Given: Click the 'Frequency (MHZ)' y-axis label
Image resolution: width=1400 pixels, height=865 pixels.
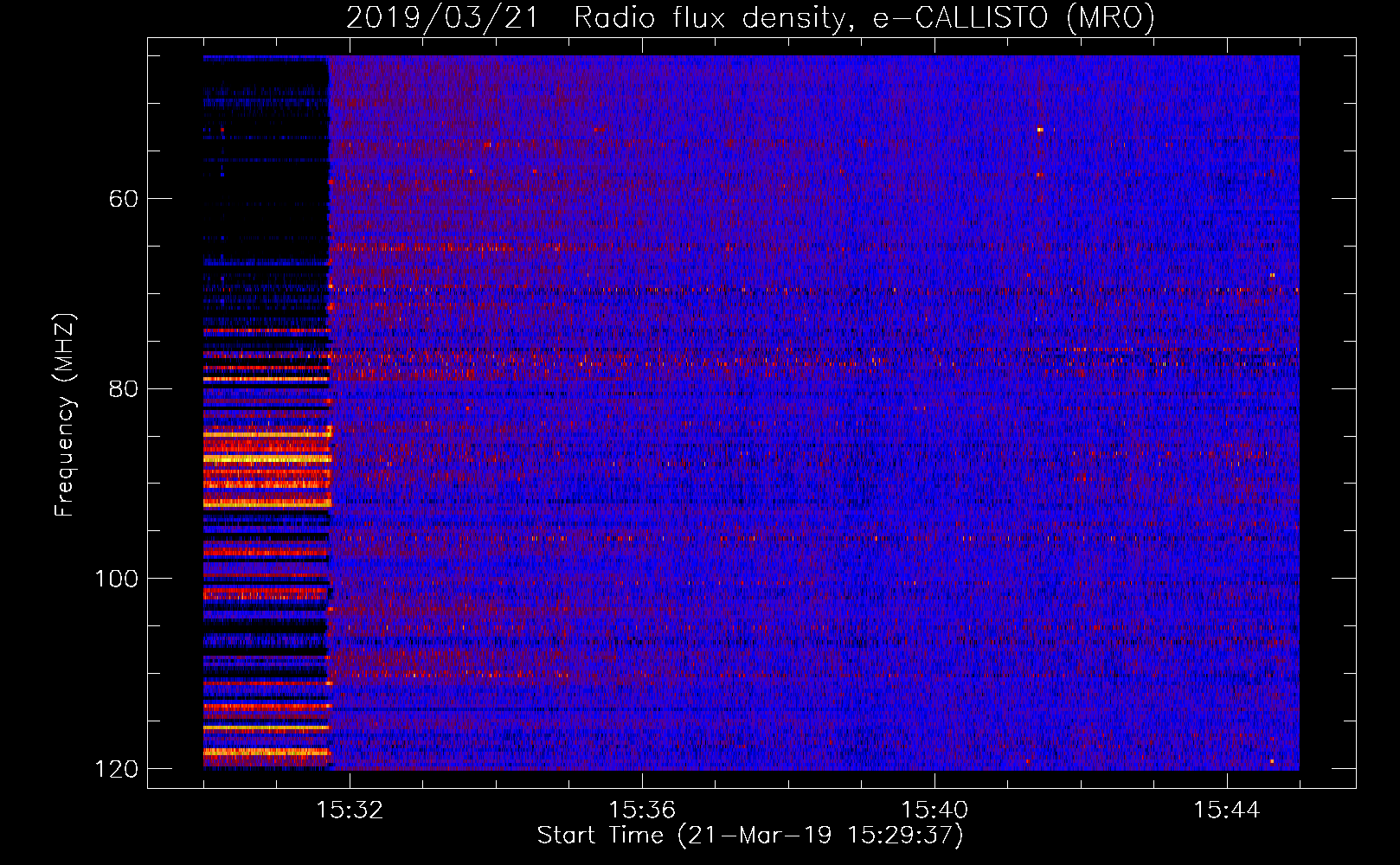Looking at the screenshot, I should (x=65, y=414).
